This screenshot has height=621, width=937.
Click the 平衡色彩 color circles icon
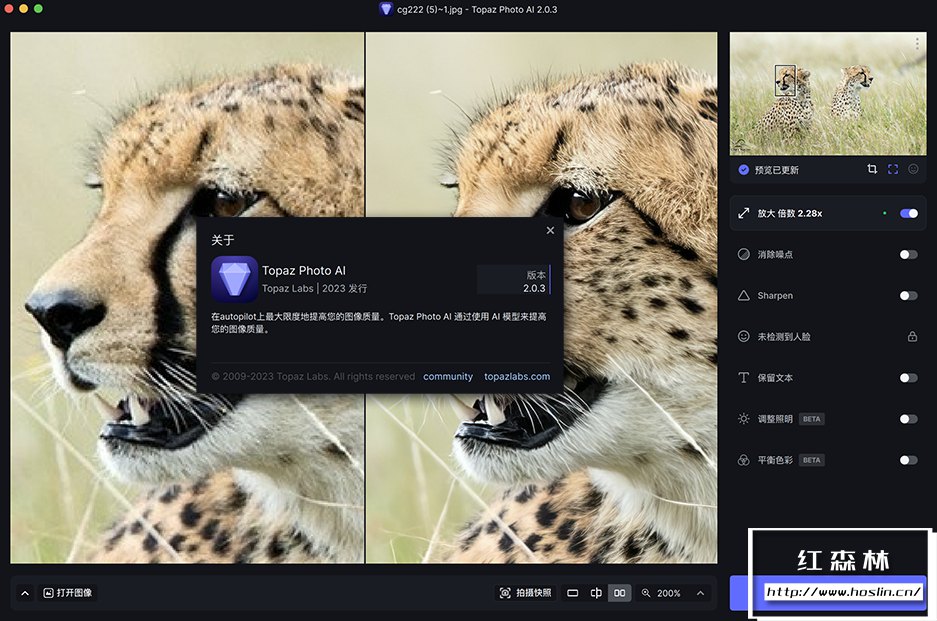tap(743, 460)
